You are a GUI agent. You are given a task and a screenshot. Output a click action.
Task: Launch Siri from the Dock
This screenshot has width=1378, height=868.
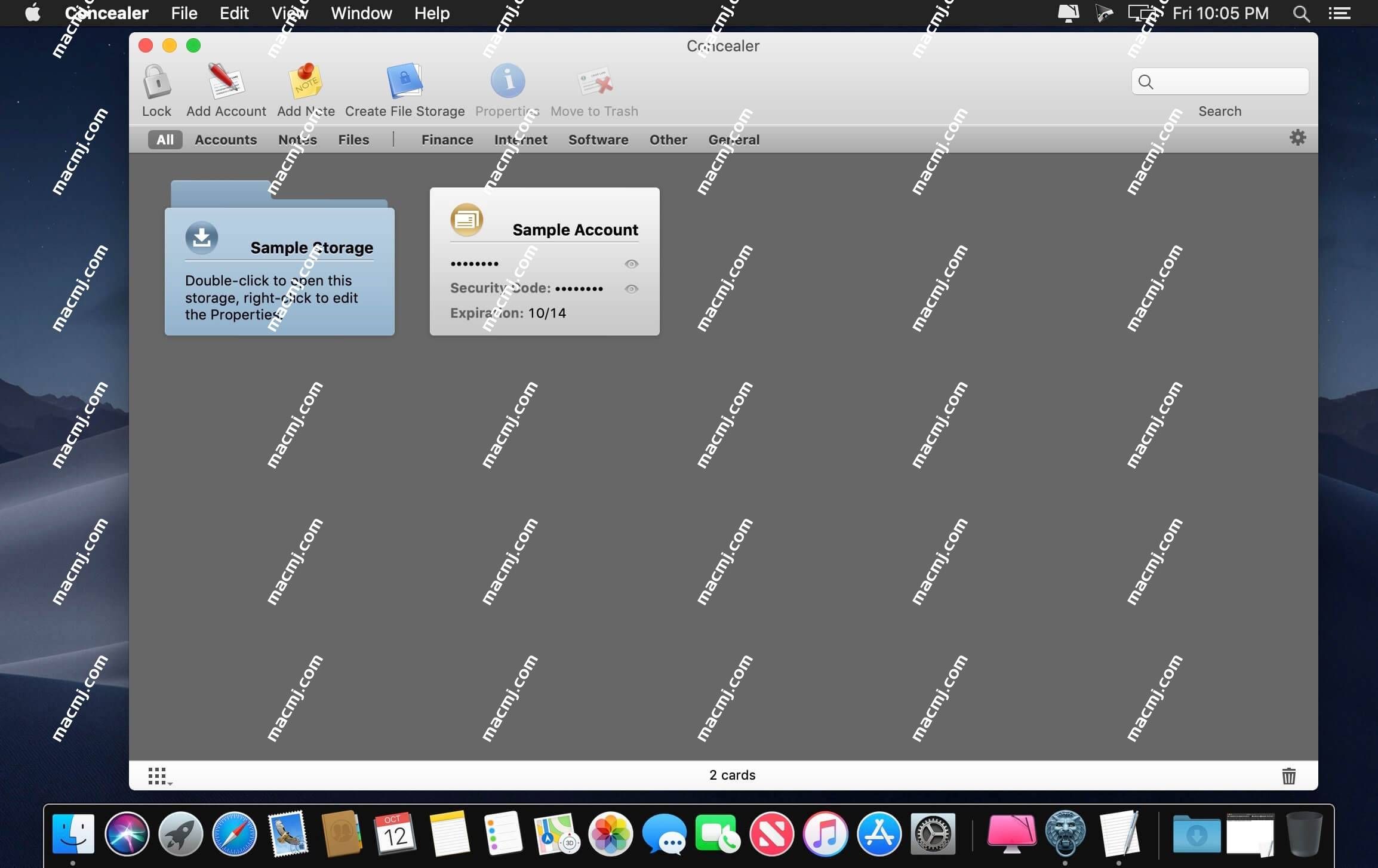(127, 834)
